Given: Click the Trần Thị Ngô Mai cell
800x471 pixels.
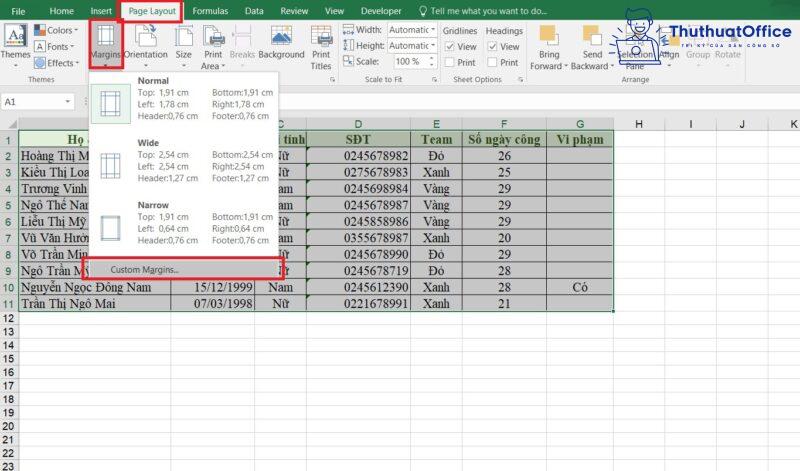Looking at the screenshot, I should pos(94,304).
